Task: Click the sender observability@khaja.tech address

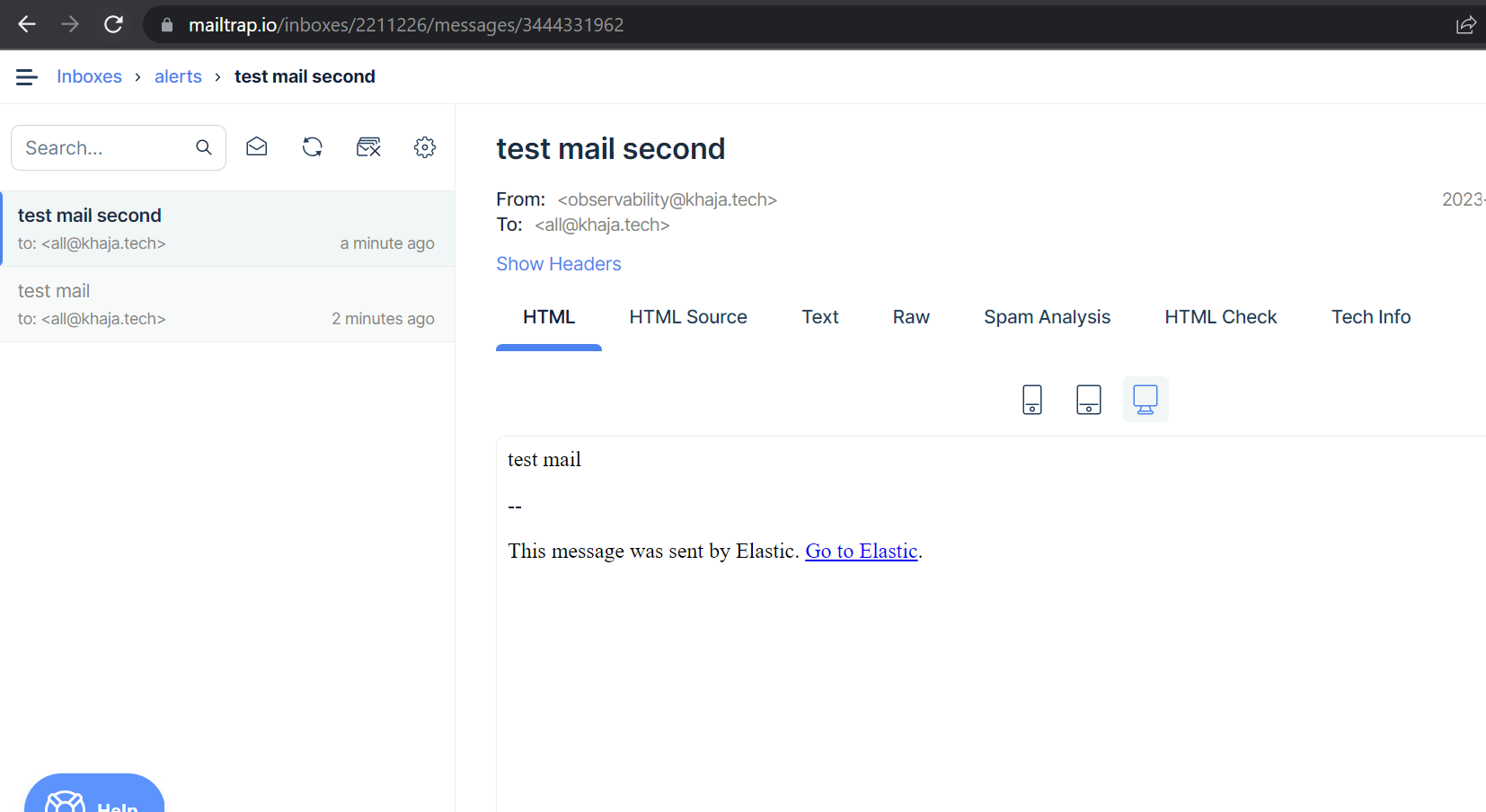Action: 667,199
